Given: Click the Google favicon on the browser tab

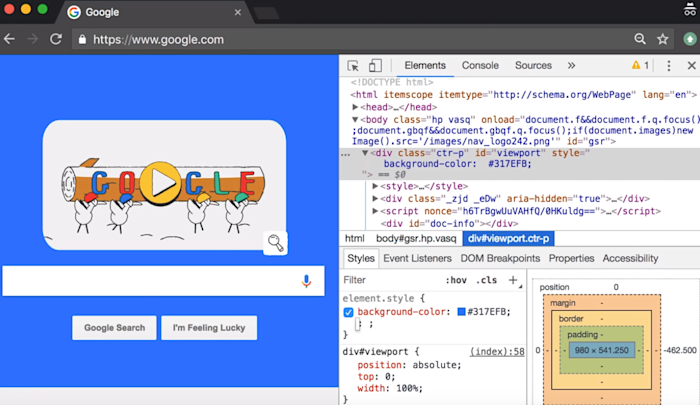Looking at the screenshot, I should (74, 12).
